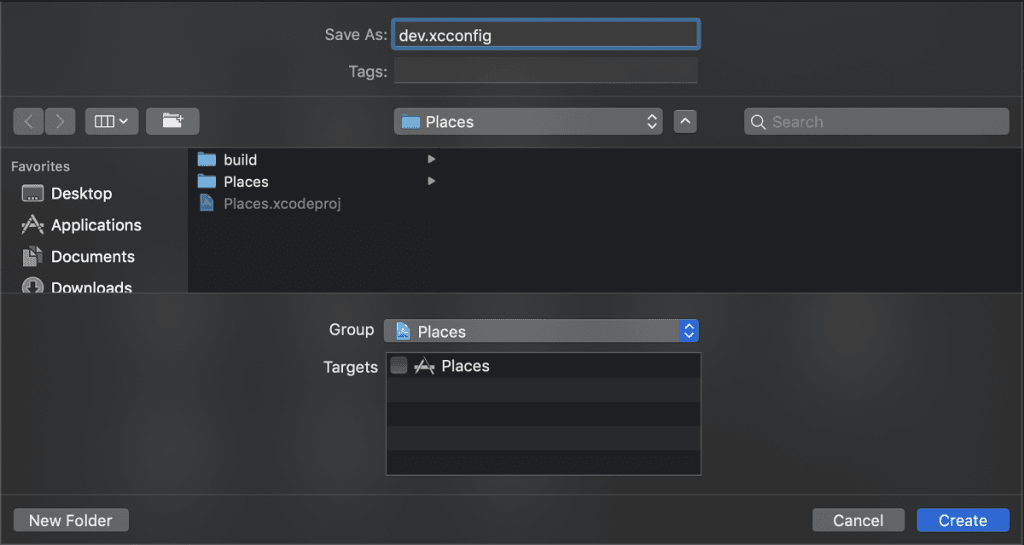Click the Xcode project icon in Group dropdown
This screenshot has height=545, width=1024.
click(x=403, y=332)
